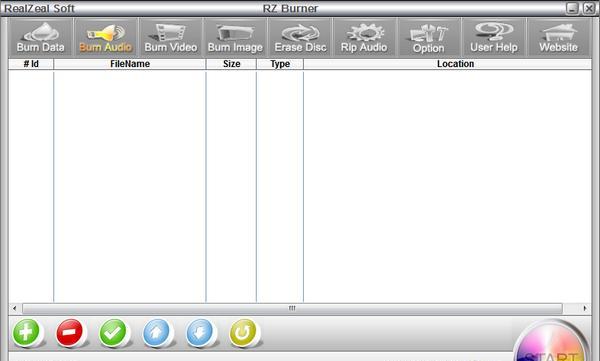Viewport: 600px width, 361px height.
Task: Open the Option settings
Action: [429, 38]
